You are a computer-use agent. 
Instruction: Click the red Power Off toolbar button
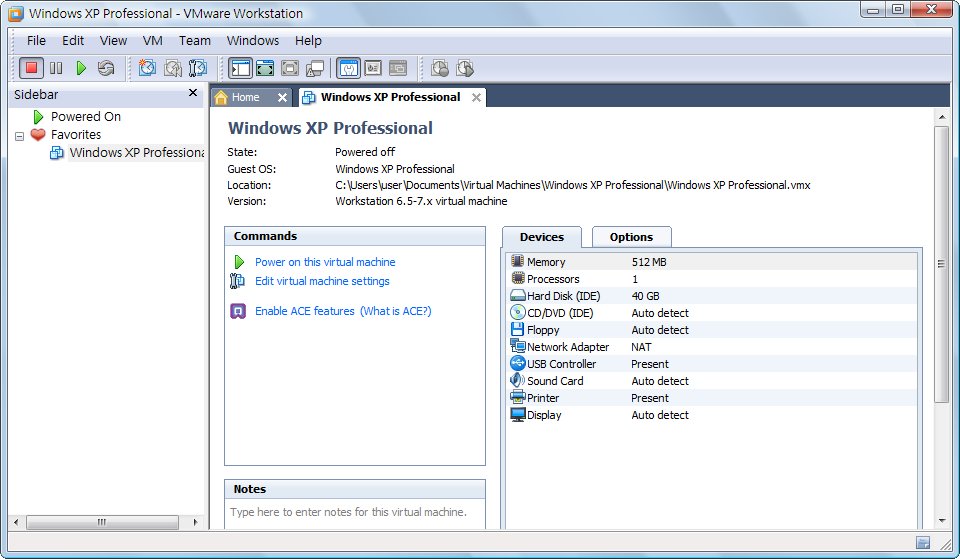(31, 68)
